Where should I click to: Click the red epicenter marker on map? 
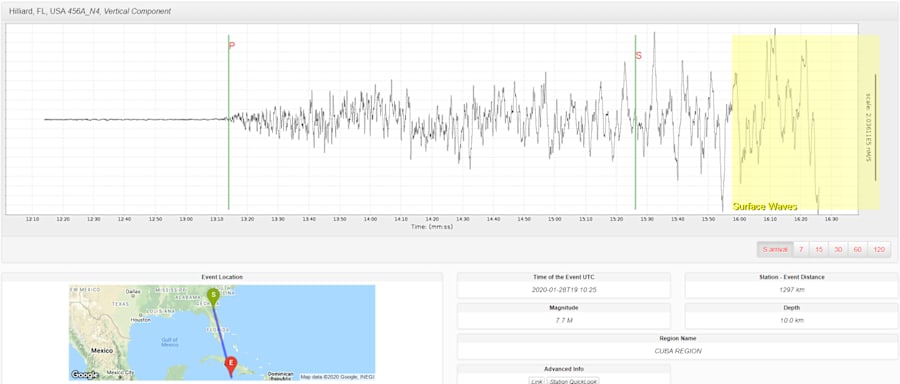coord(231,364)
